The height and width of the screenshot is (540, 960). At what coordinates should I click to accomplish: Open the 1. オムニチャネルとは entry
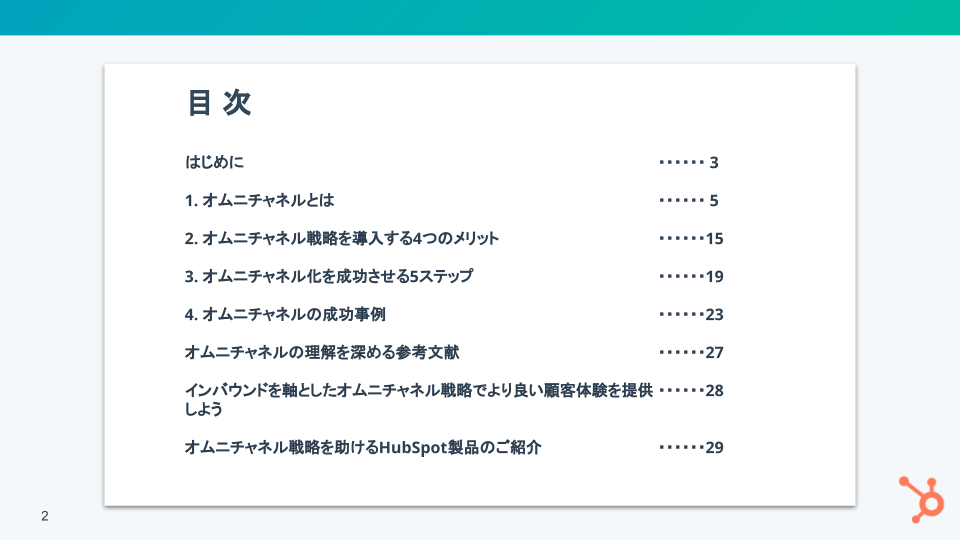tap(259, 200)
